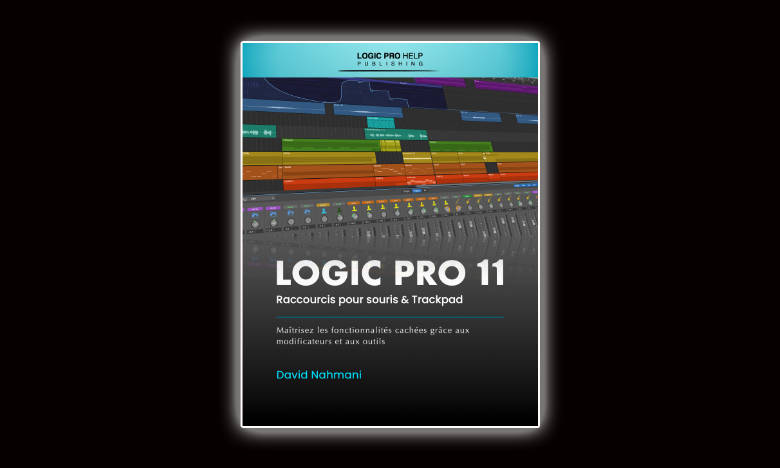This screenshot has height=468, width=780.
Task: Click the words modificateurs et aux outils
Action: 328,341
